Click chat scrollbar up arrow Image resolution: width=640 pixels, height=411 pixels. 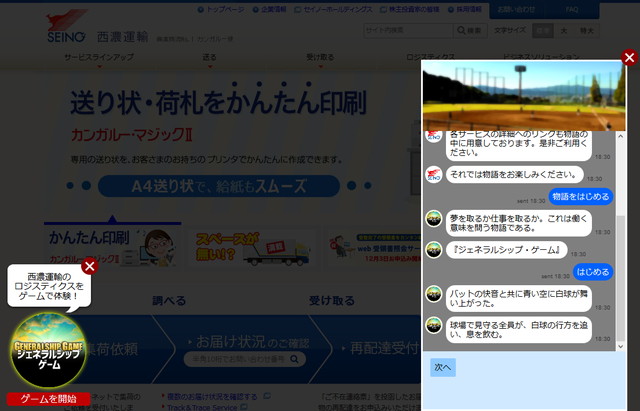pyautogui.click(x=620, y=136)
